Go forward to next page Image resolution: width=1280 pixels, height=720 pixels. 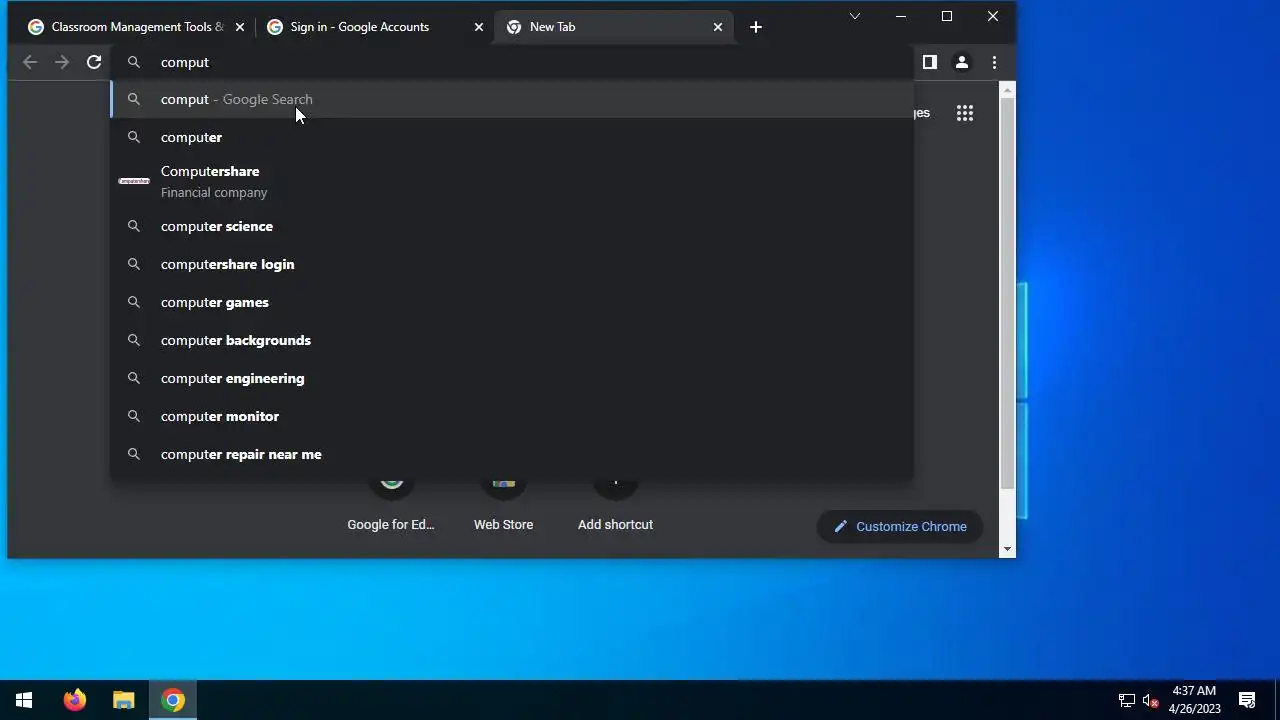62,62
